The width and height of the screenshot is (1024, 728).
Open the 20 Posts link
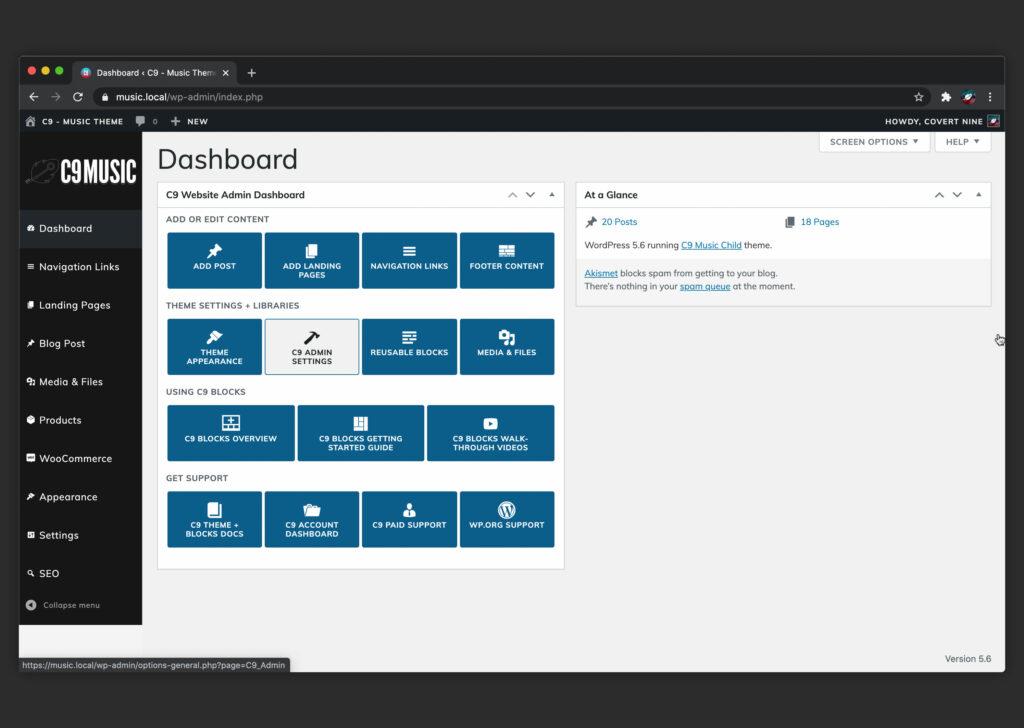click(x=619, y=222)
